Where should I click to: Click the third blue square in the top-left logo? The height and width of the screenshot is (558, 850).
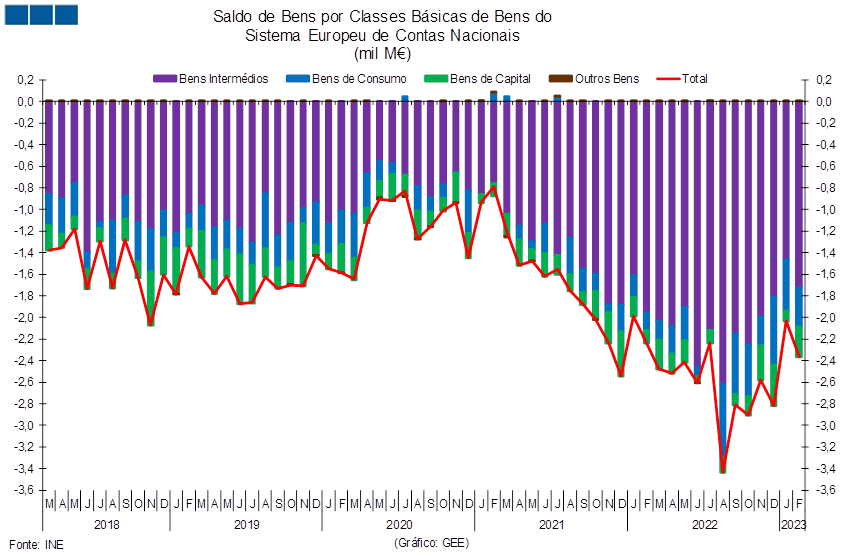pyautogui.click(x=66, y=14)
